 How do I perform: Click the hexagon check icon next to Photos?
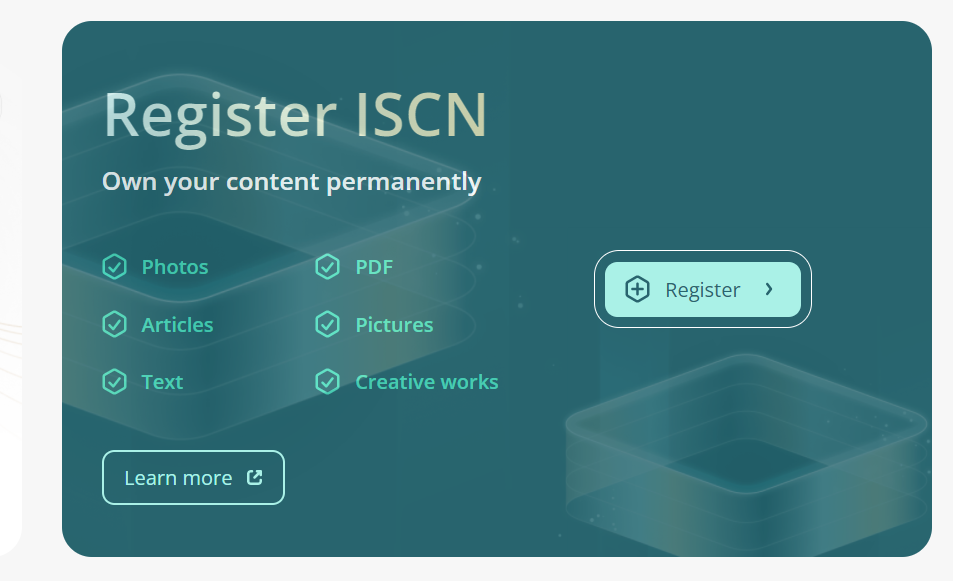(114, 267)
